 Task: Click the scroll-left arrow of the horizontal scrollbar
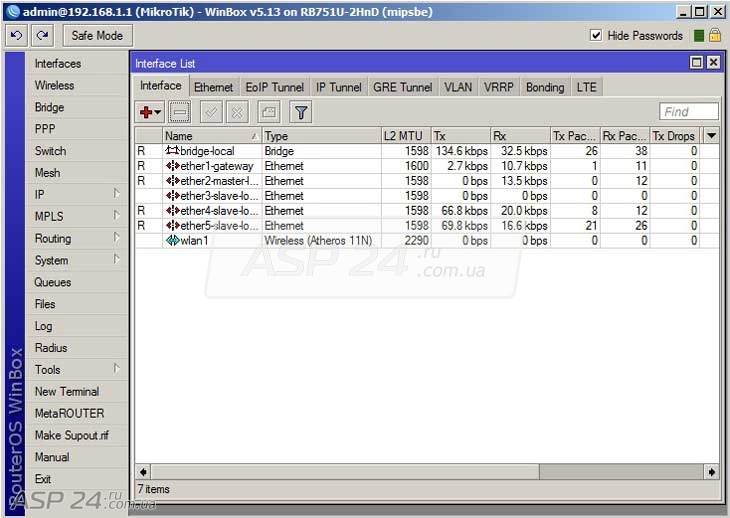pyautogui.click(x=143, y=471)
